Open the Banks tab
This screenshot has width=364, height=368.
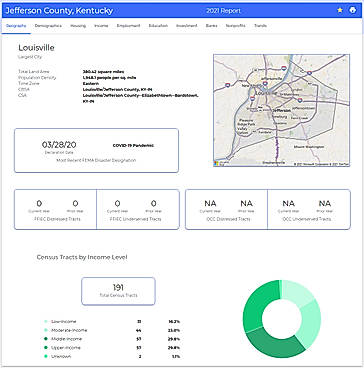211,26
